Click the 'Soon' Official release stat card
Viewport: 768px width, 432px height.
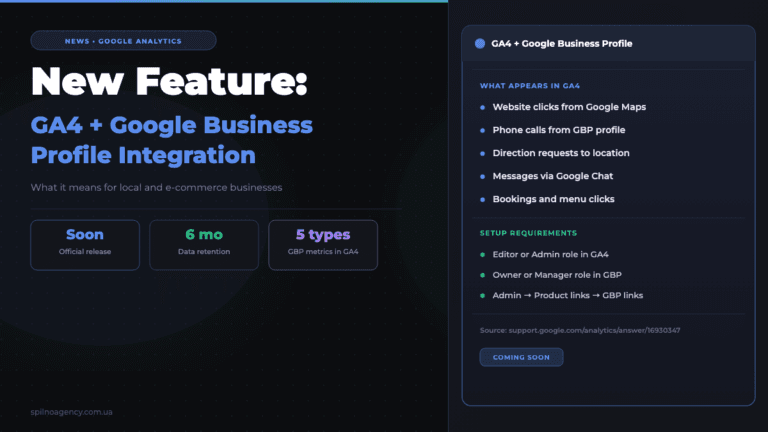(85, 245)
